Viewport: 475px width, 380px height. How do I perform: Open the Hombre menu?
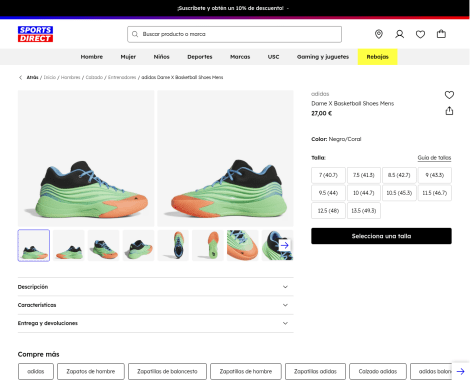point(92,57)
